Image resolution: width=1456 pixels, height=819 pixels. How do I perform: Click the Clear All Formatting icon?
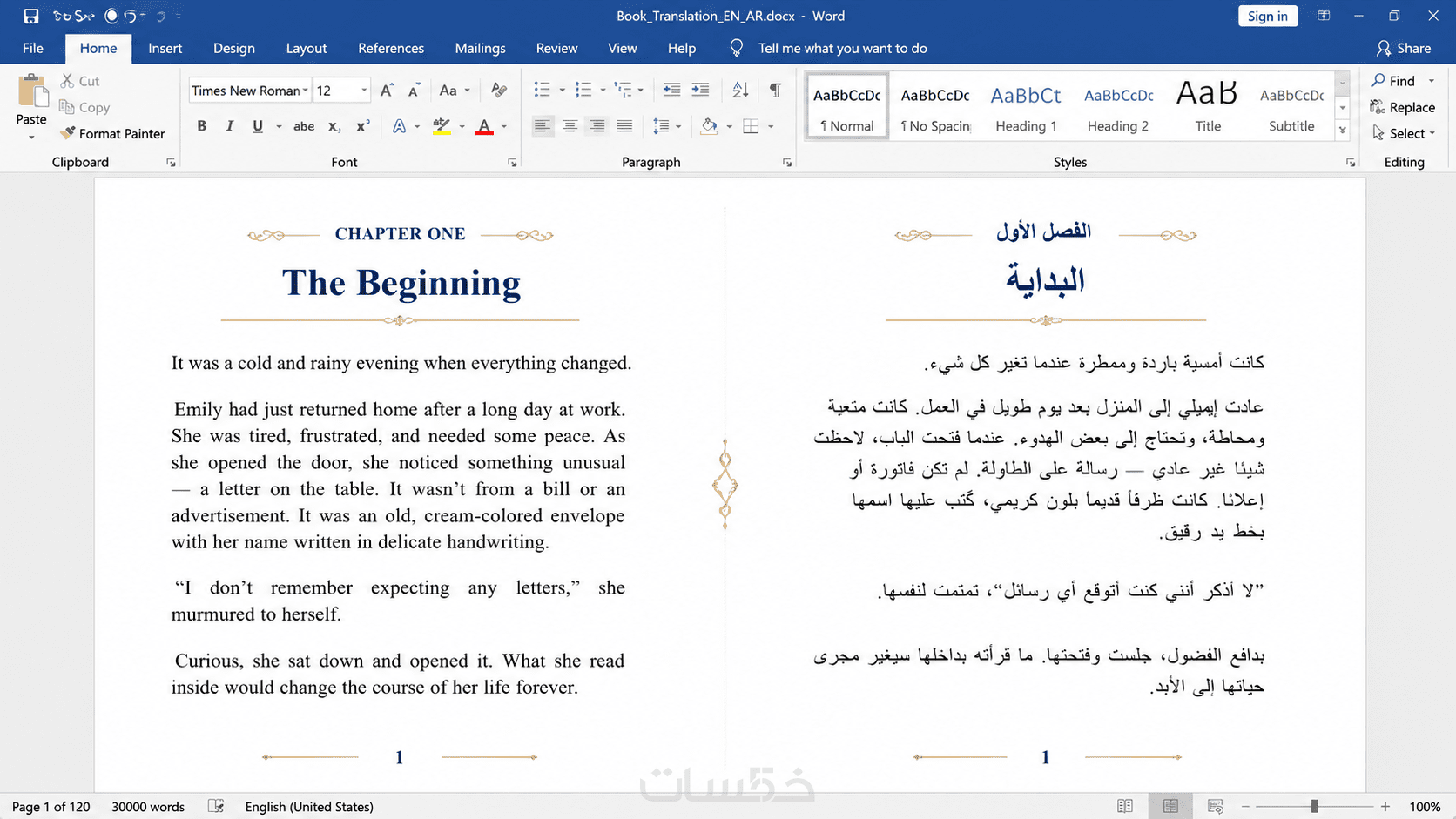tap(498, 90)
